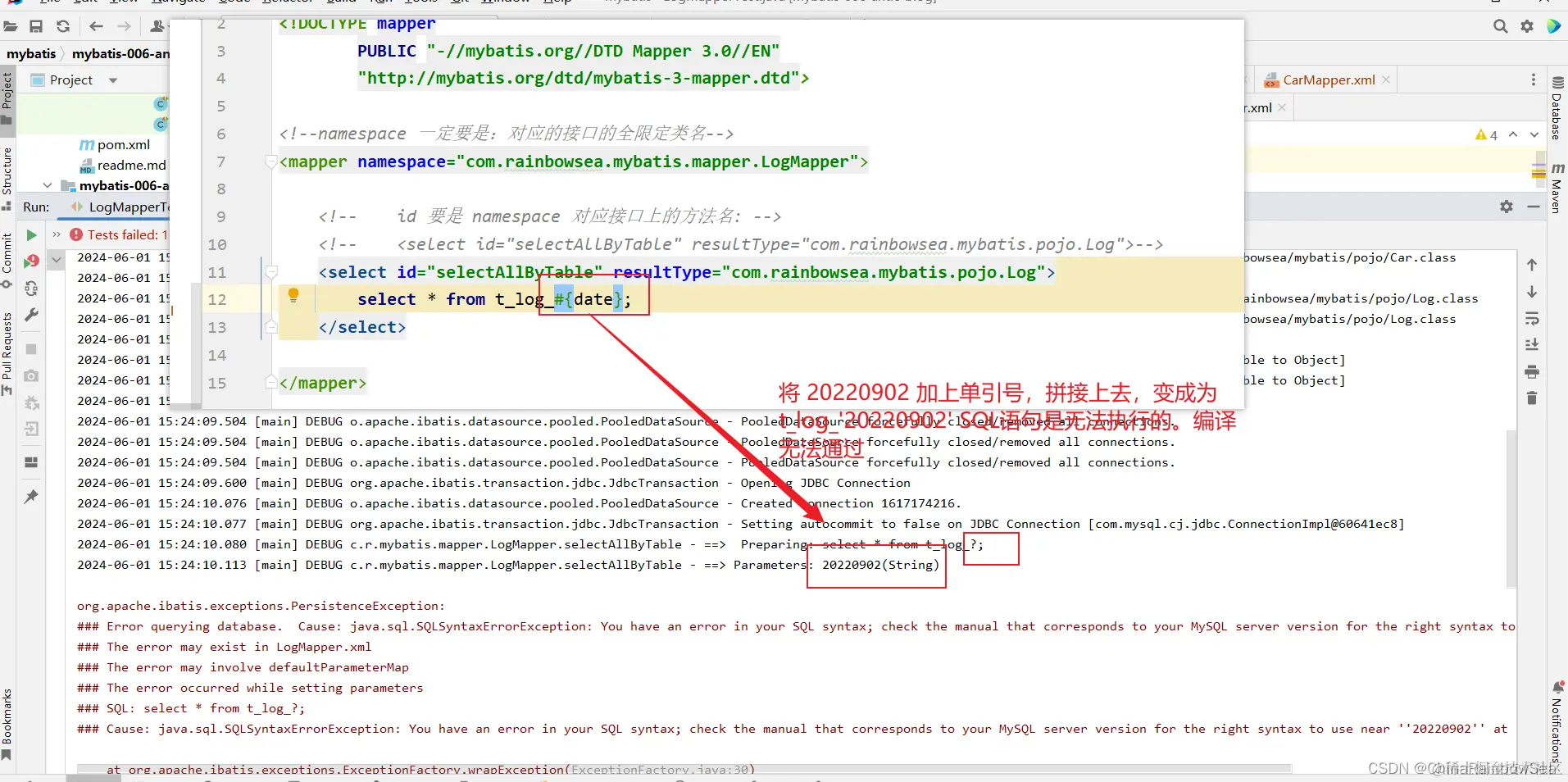Navigate back with the left arrow
Screen dimensions: 1568x782
coord(96,26)
